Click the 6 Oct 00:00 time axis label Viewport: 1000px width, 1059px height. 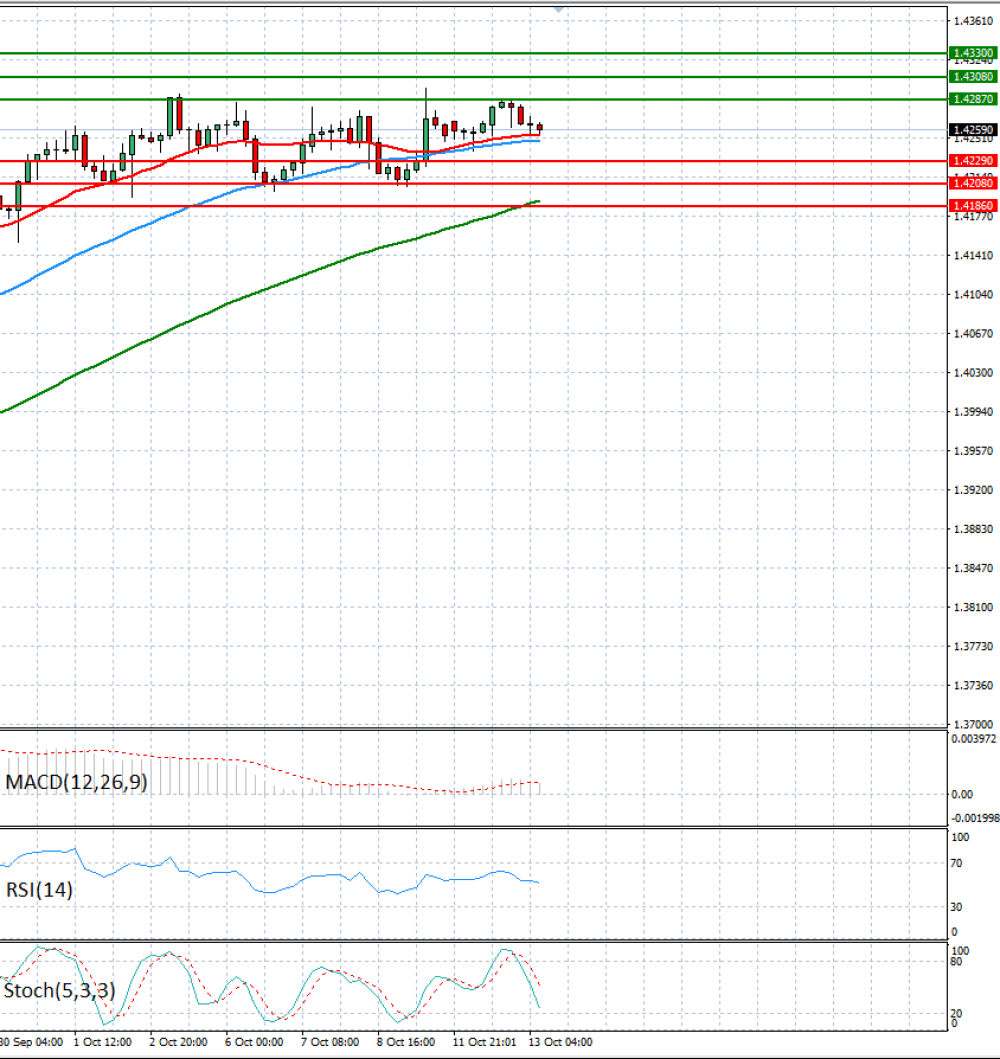(x=255, y=1042)
